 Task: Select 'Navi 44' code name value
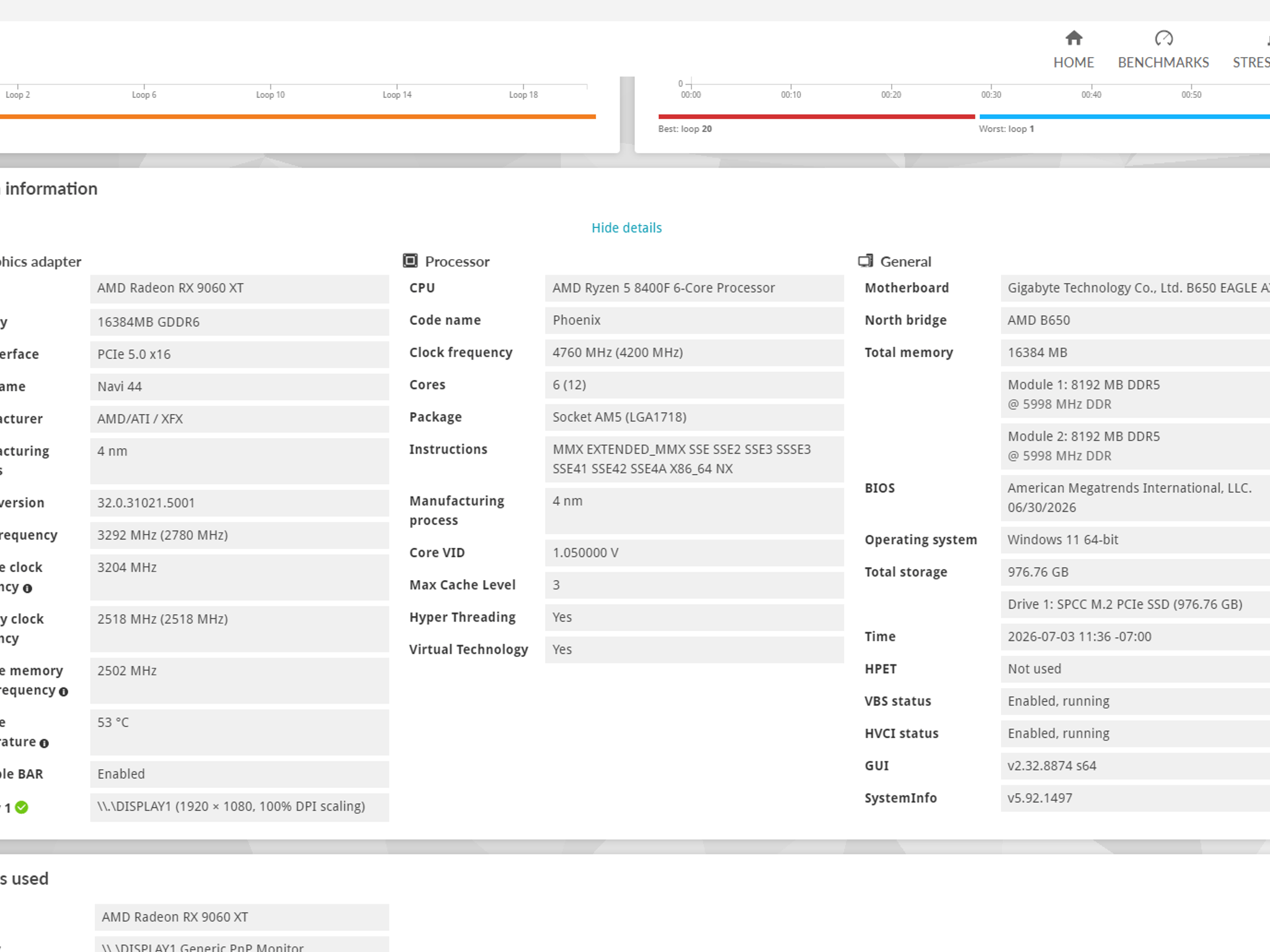point(239,387)
